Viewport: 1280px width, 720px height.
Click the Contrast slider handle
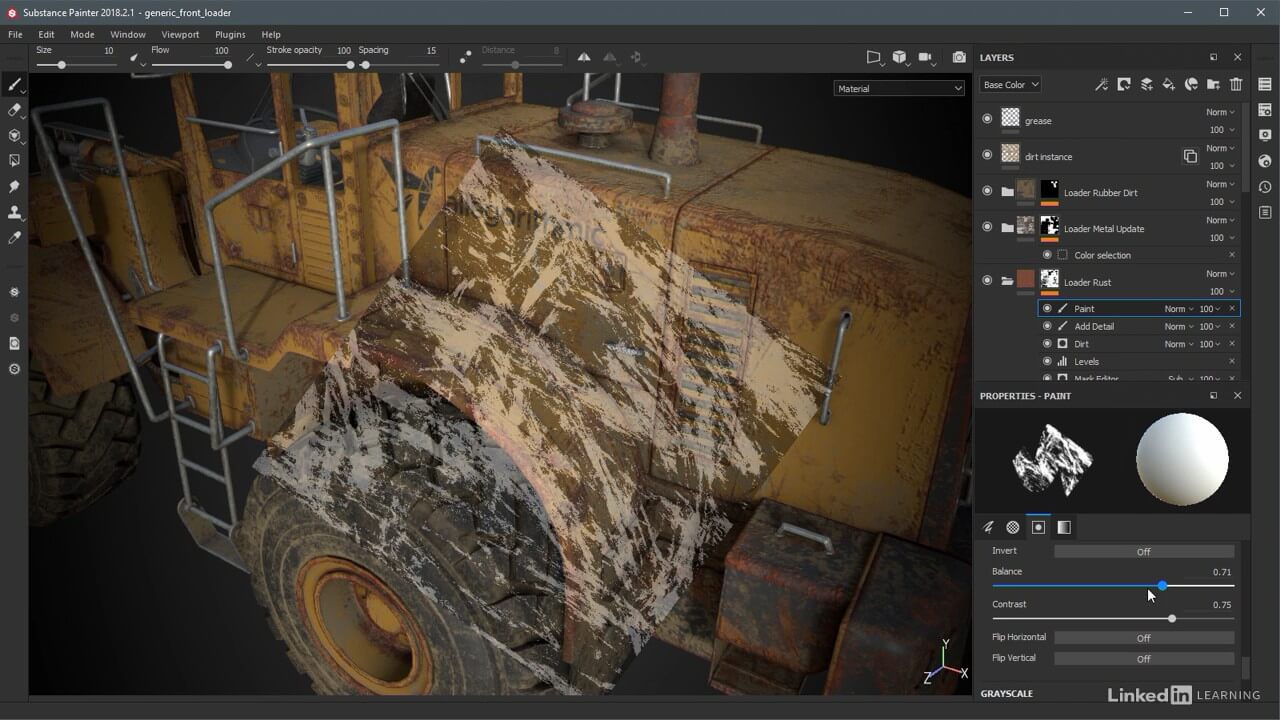1171,619
